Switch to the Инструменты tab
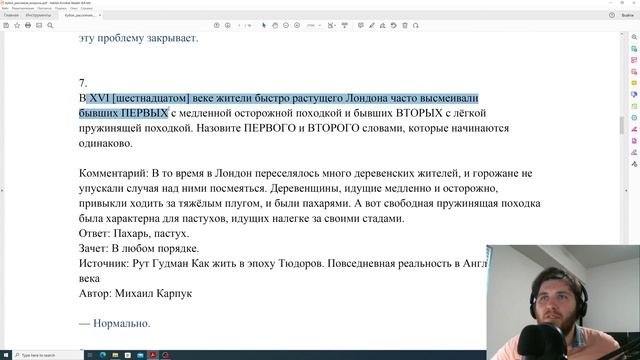The height and width of the screenshot is (360, 640). pyautogui.click(x=38, y=15)
